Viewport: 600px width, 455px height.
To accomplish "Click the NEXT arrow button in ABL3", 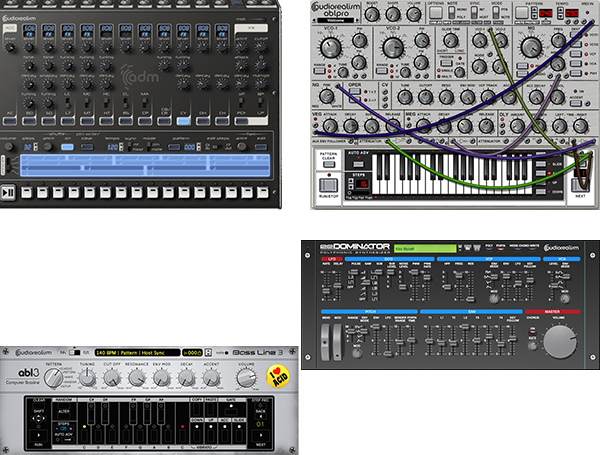I will point(261,435).
